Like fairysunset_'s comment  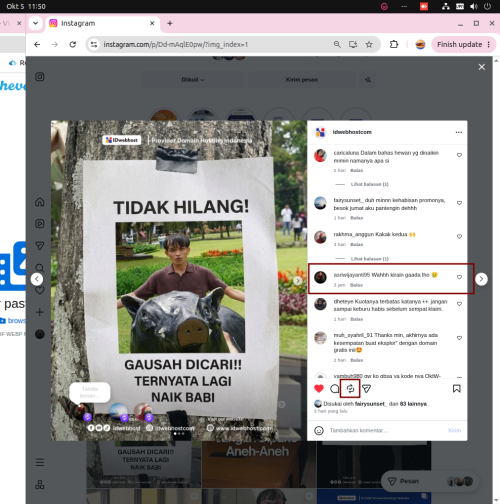click(459, 203)
